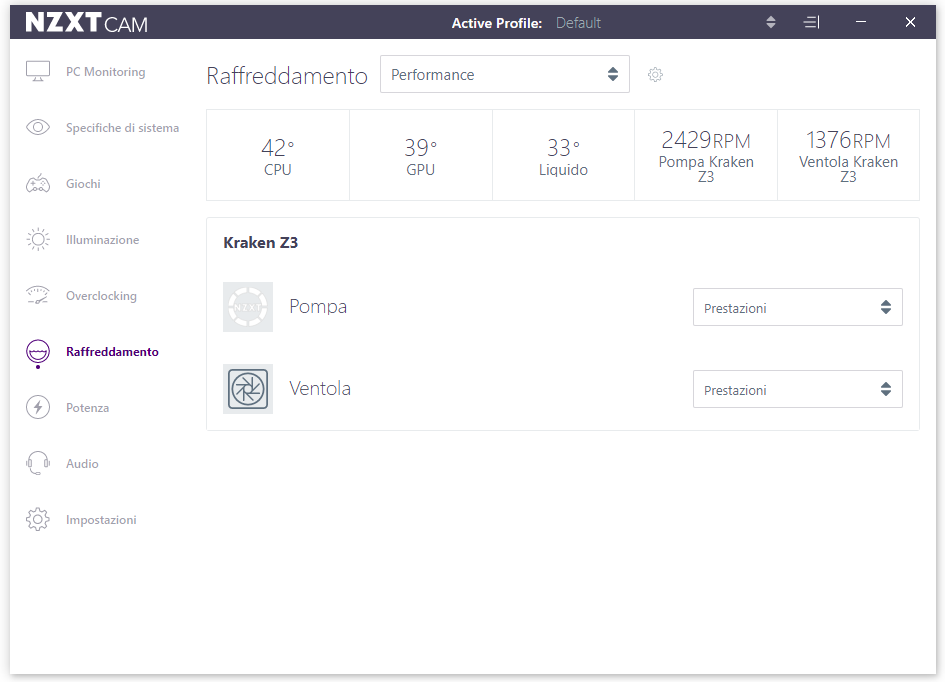Viewport: 945px width, 682px height.
Task: Click the Default active profile name
Action: click(578, 23)
